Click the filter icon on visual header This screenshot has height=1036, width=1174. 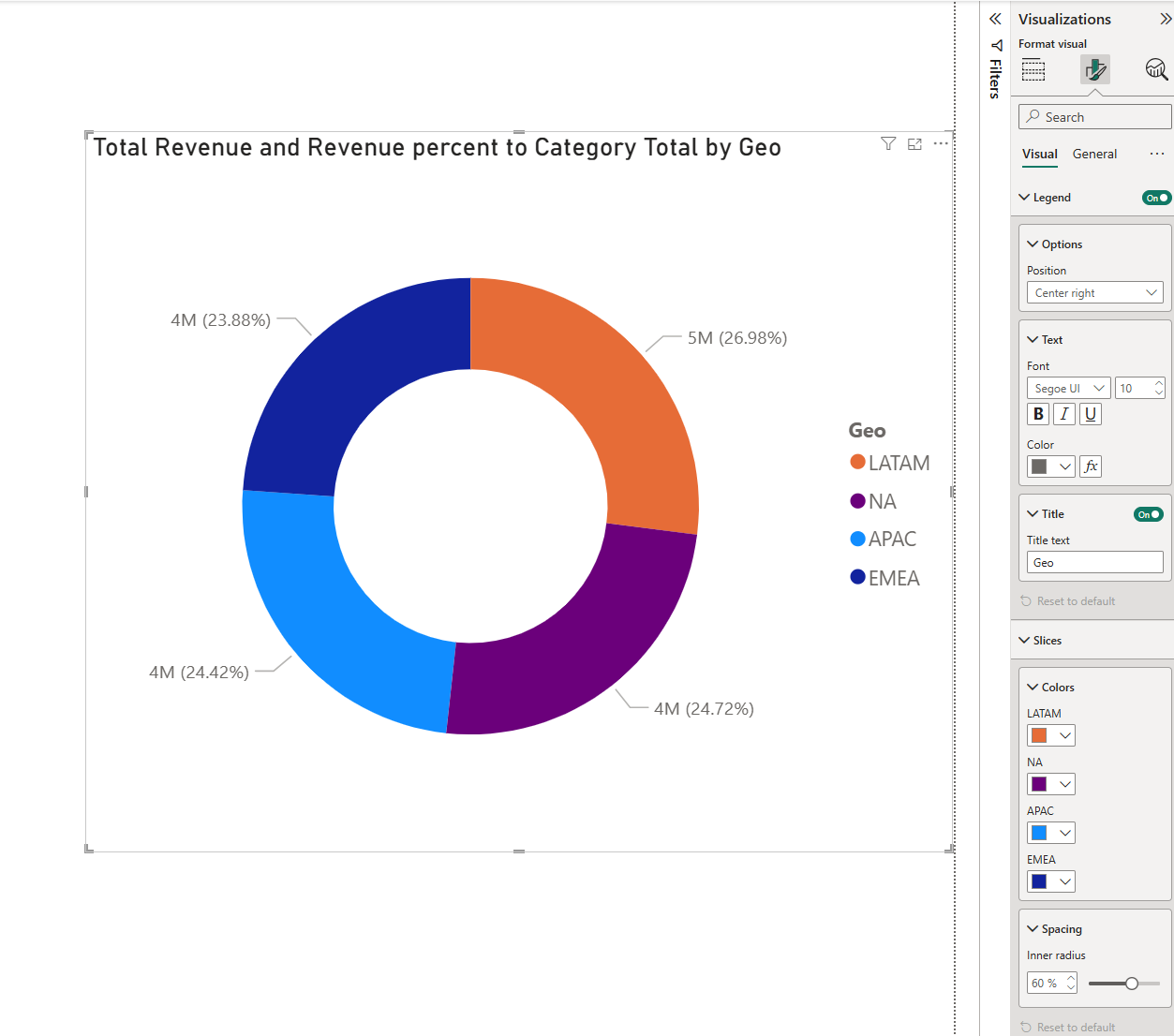[x=888, y=143]
